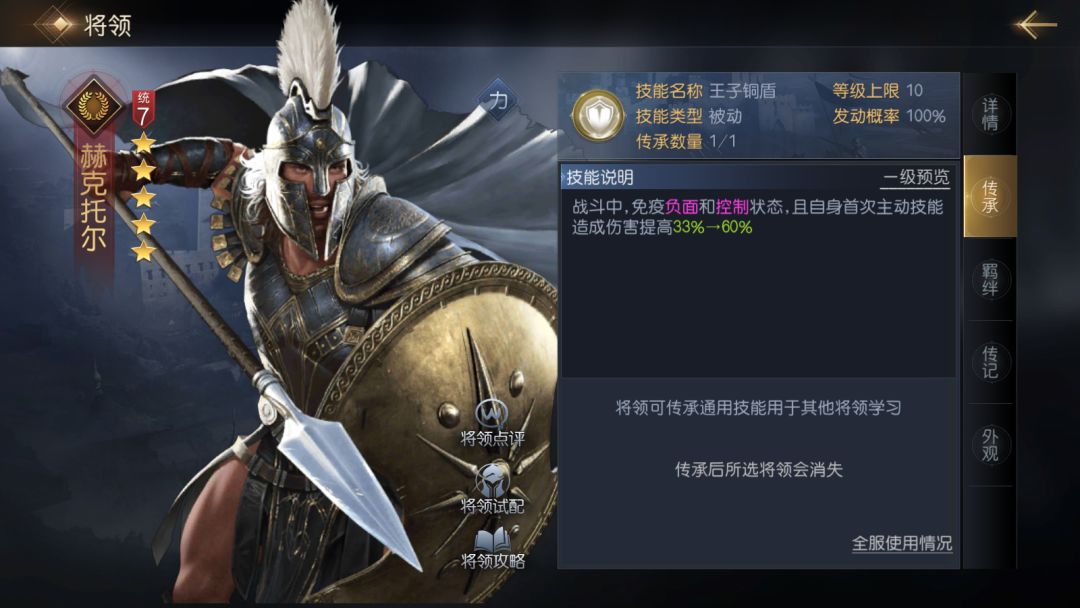Tap the 统 7 command cost badge
1080x608 pixels.
pos(143,108)
